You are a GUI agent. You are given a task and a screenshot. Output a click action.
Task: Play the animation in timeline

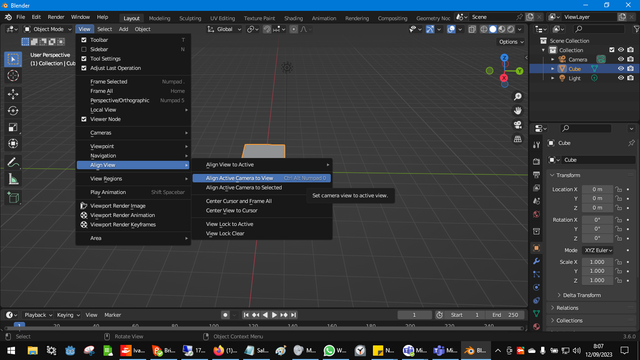274,315
